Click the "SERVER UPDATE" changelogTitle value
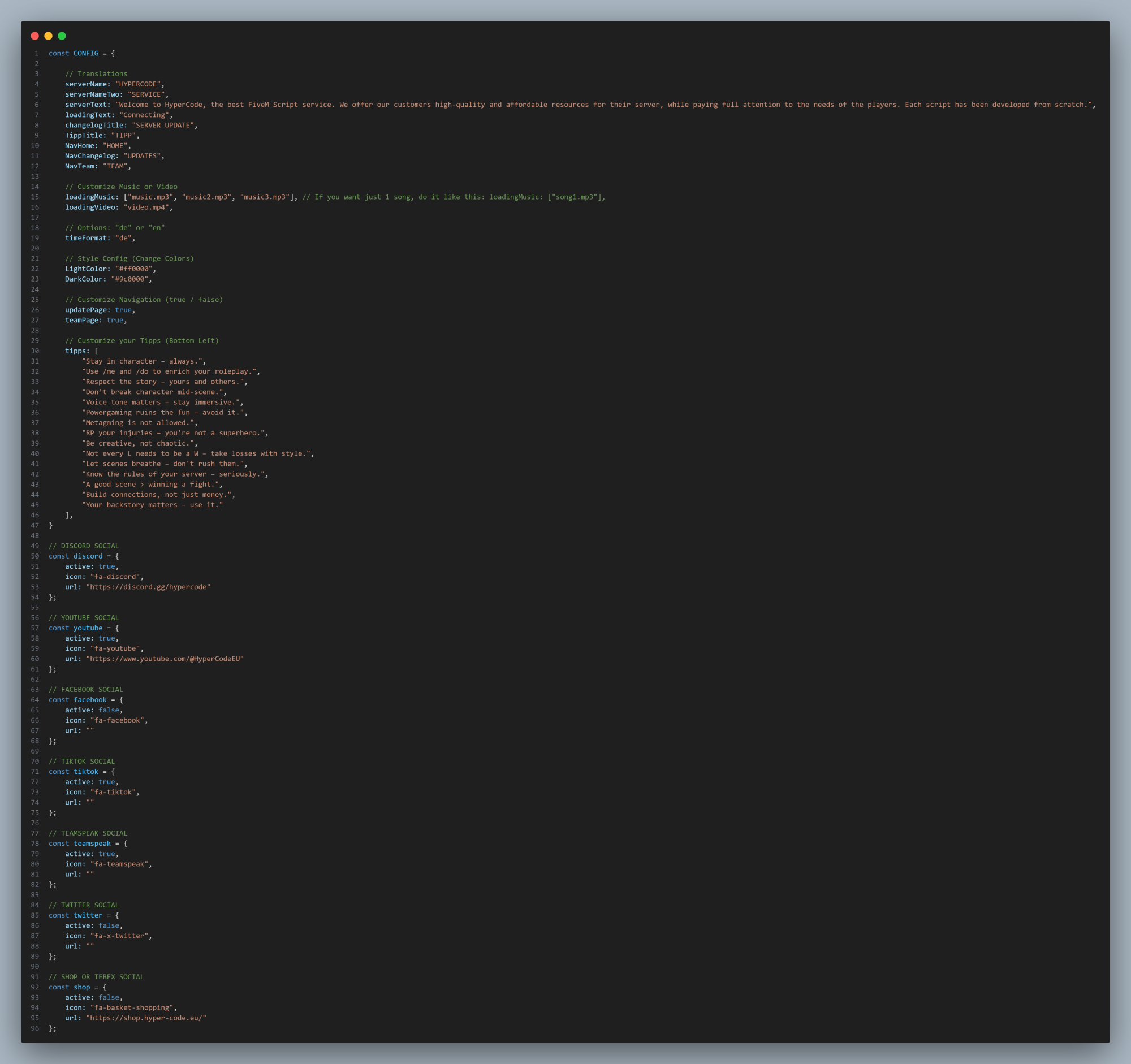This screenshot has width=1131, height=1064. [163, 125]
